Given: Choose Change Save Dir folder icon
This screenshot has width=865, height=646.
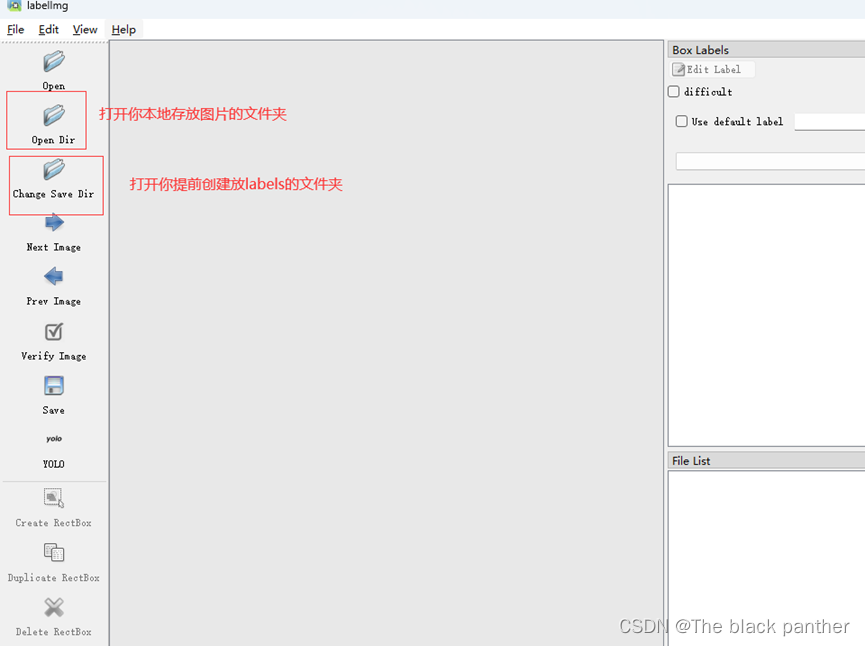Looking at the screenshot, I should click(54, 169).
